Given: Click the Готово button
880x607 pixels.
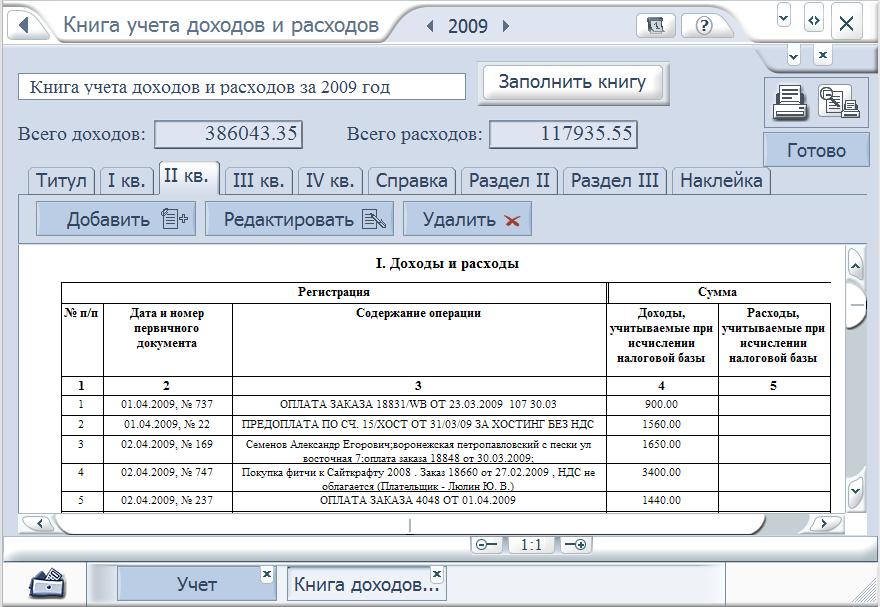Looking at the screenshot, I should click(816, 150).
